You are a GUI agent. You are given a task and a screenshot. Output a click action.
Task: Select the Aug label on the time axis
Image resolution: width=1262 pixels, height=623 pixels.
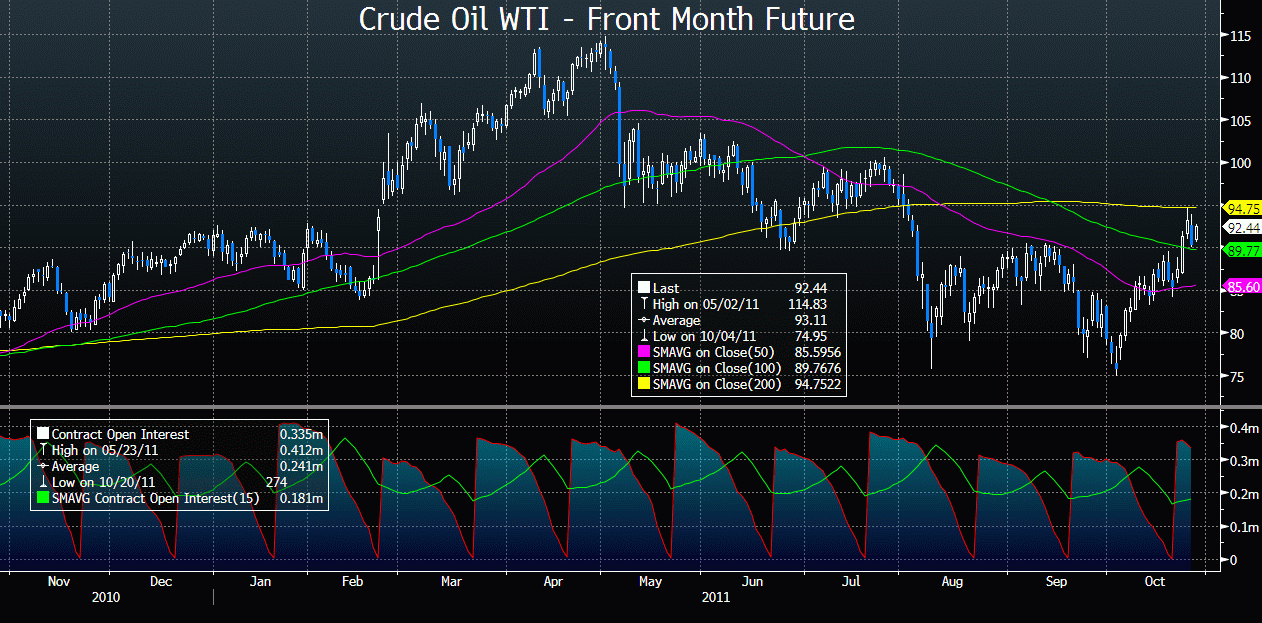pyautogui.click(x=954, y=581)
